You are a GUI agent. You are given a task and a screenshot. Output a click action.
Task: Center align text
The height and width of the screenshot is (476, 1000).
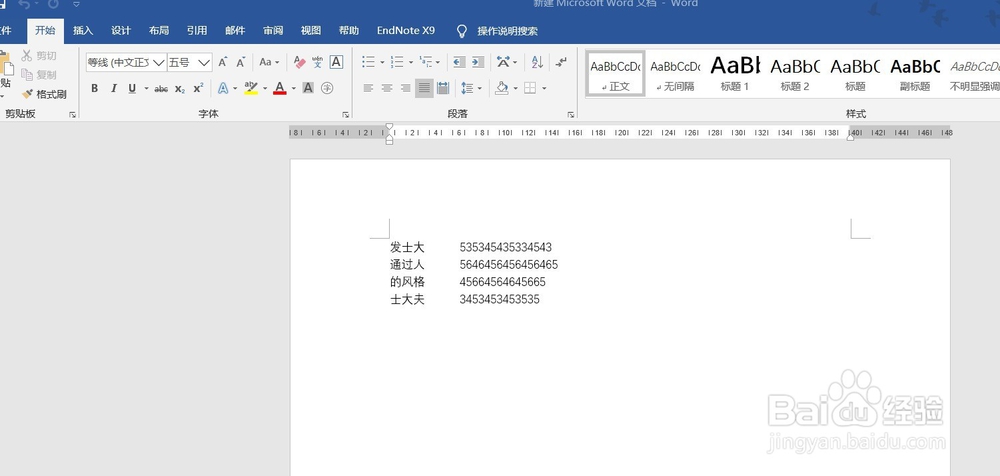point(386,88)
